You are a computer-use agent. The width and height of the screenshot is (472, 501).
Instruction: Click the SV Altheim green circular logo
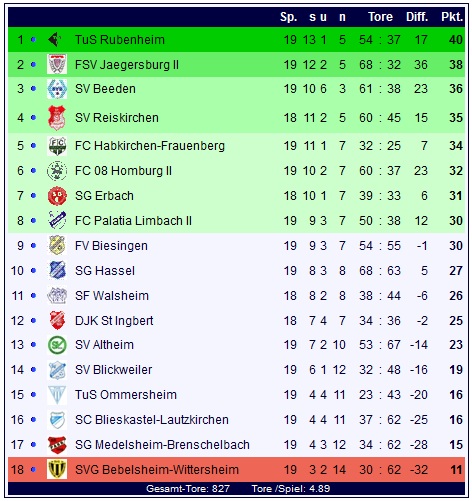click(x=57, y=345)
